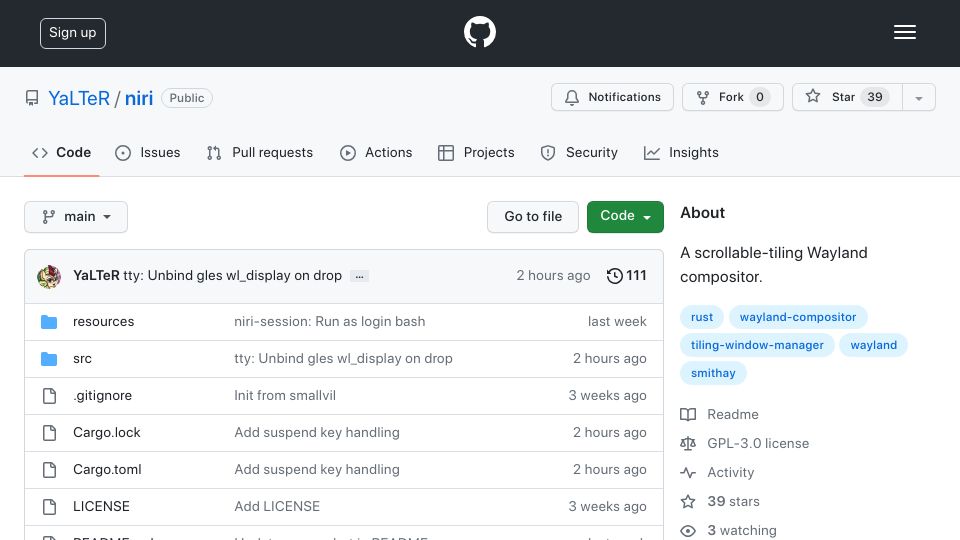Screen dimensions: 960x540
Task: Open latest commit message Unbind gles wl_display
Action: point(233,276)
